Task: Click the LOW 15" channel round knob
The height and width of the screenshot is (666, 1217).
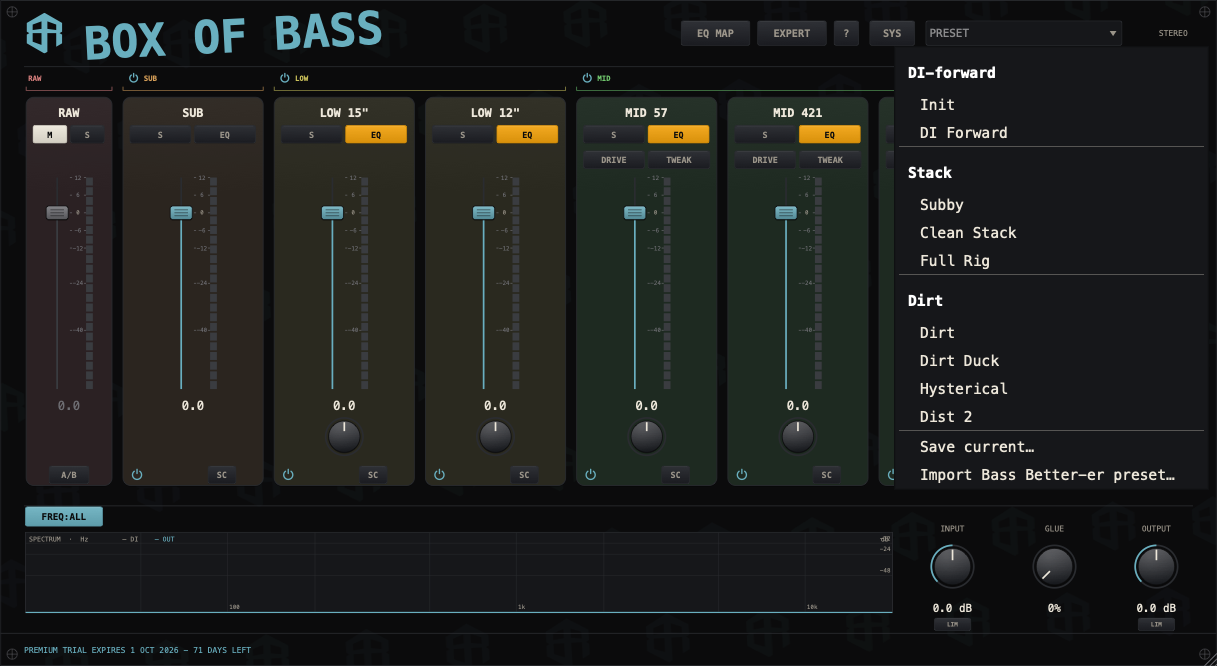Action: point(344,436)
